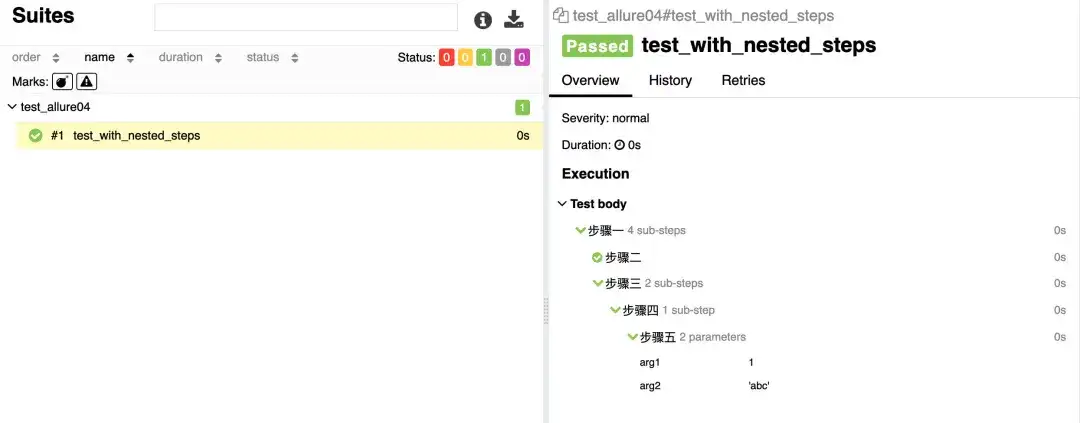1080x423 pixels.
Task: Click the clock icon beside Duration
Action: pyautogui.click(x=620, y=145)
